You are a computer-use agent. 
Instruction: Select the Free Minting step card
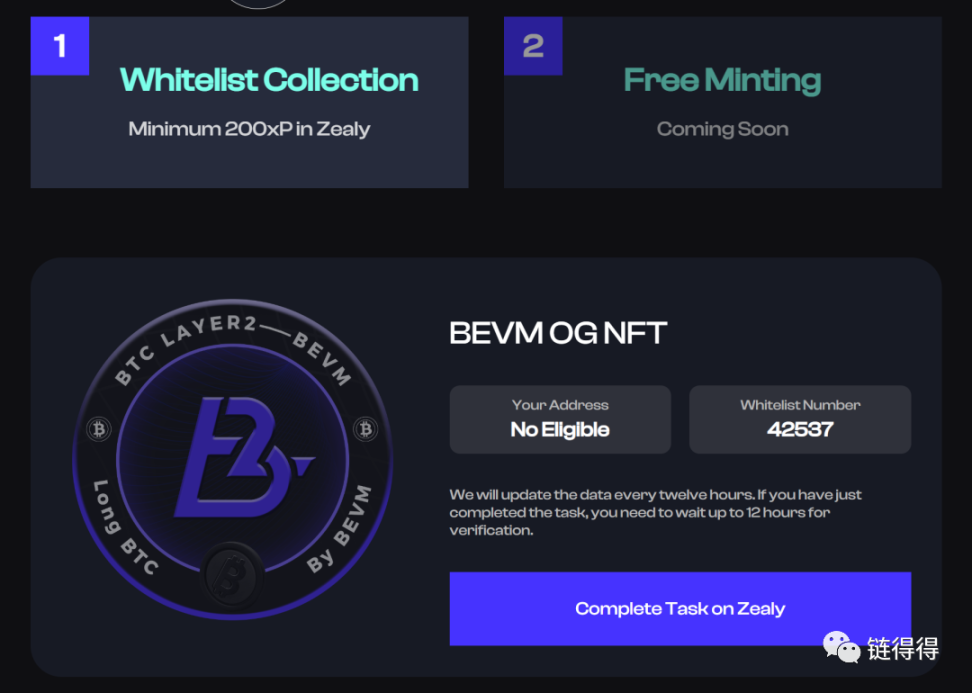(x=723, y=102)
